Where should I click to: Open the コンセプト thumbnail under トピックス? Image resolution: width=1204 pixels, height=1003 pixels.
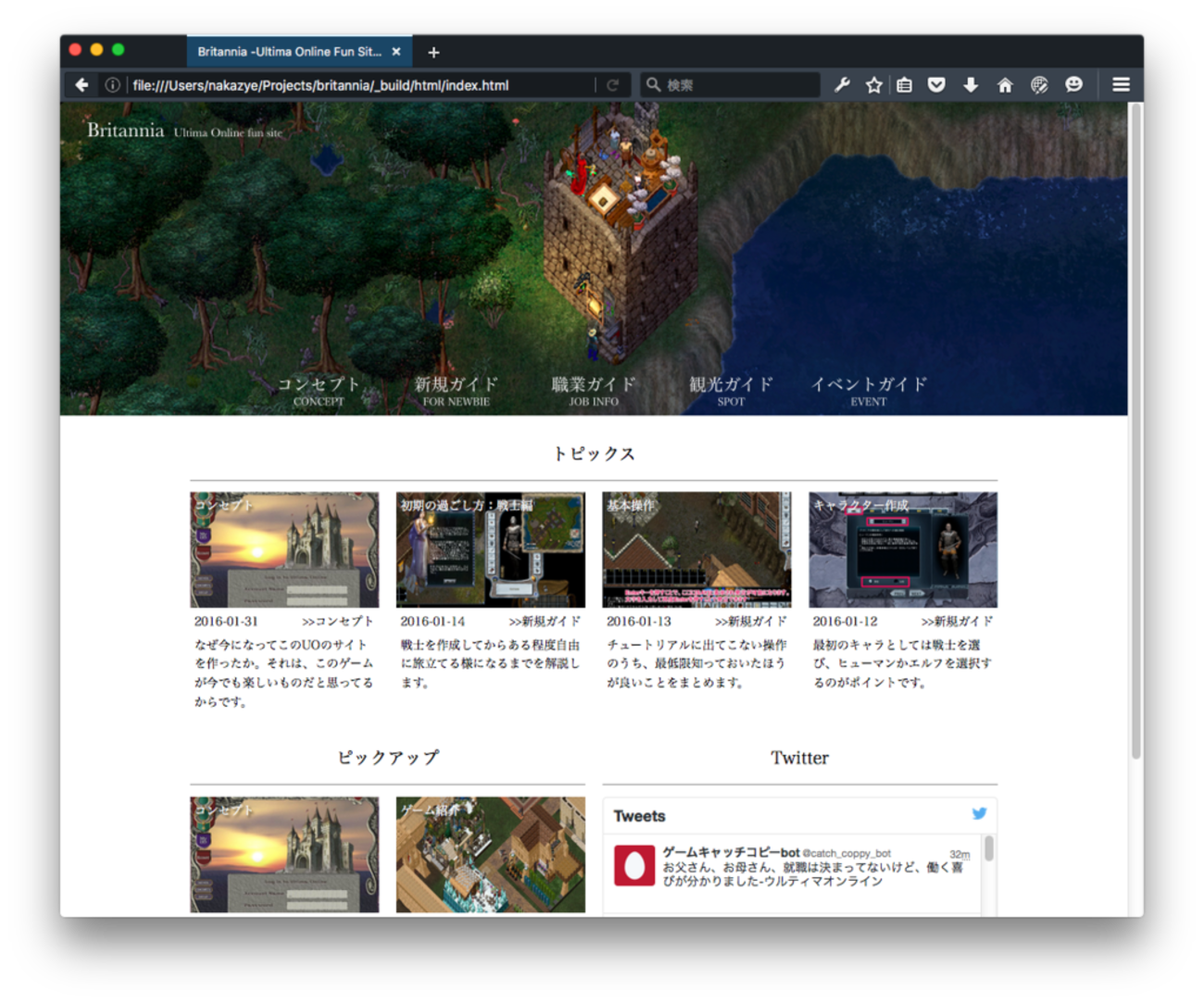(x=284, y=550)
